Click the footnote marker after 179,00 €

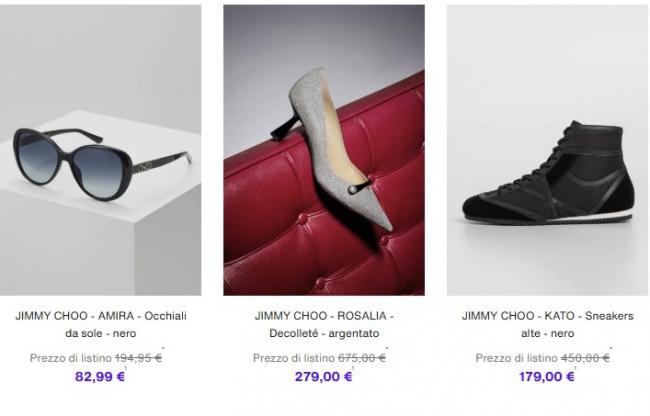(575, 368)
